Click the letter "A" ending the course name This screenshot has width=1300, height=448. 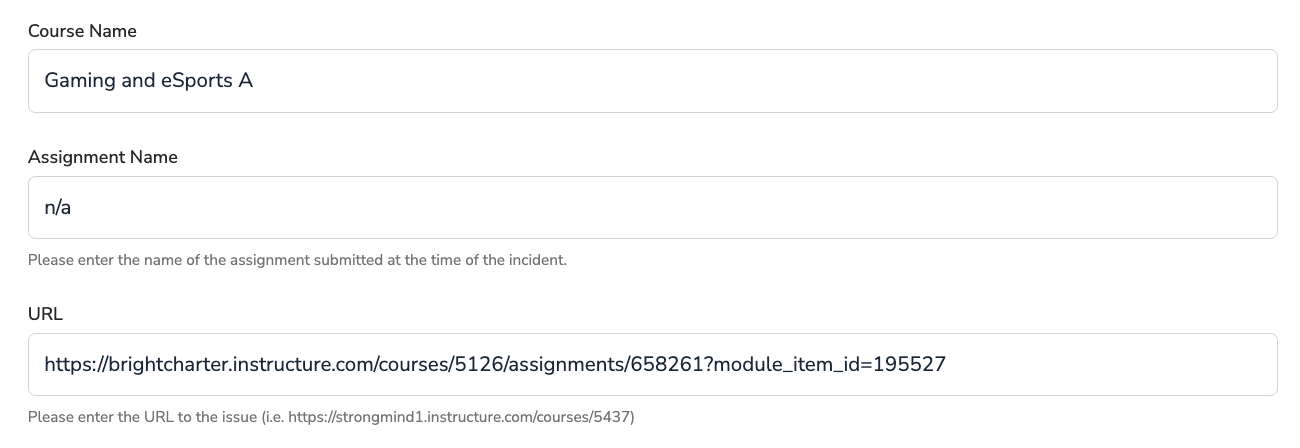pos(245,81)
